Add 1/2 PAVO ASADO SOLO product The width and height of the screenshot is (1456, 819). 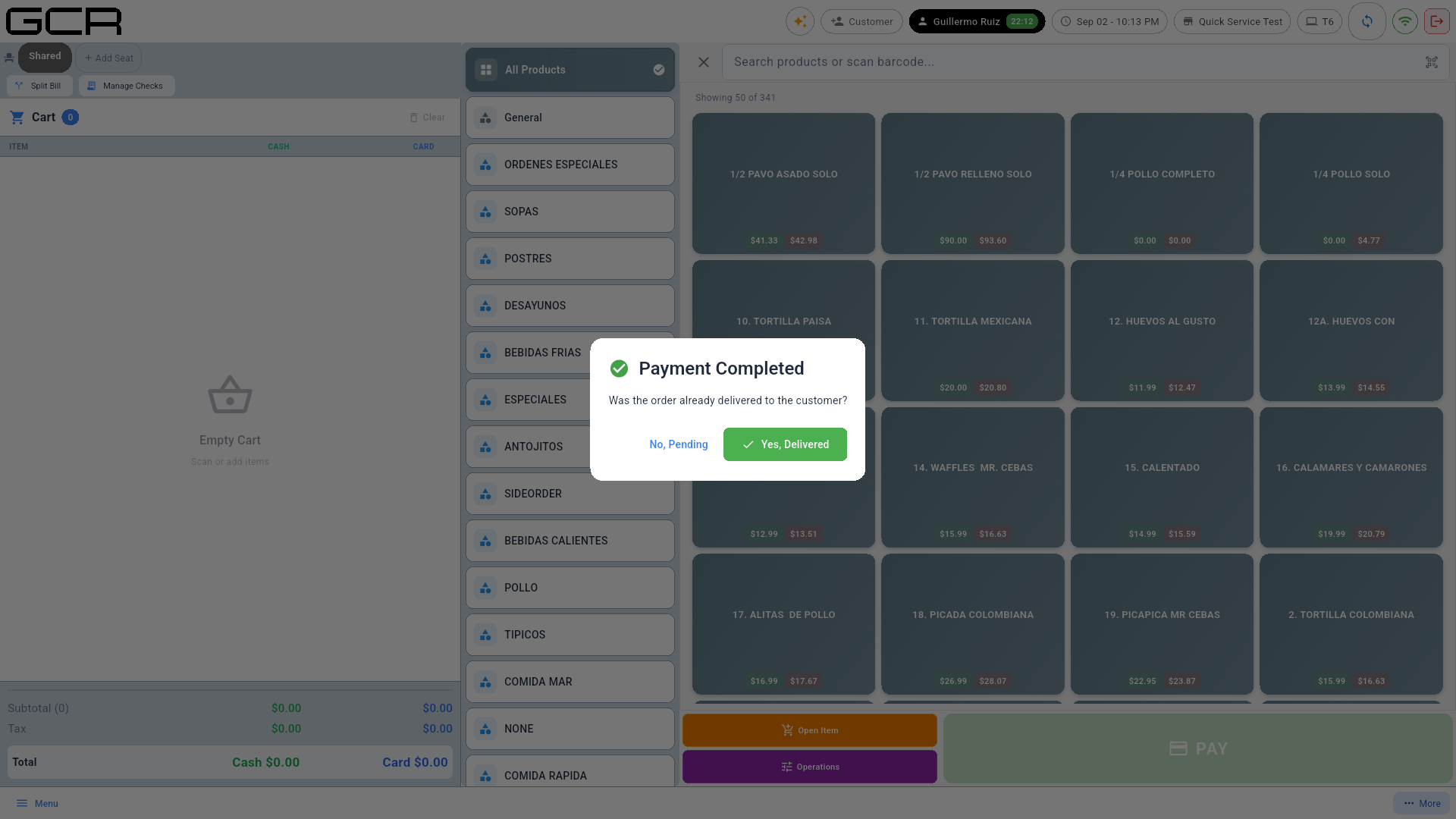pyautogui.click(x=783, y=184)
